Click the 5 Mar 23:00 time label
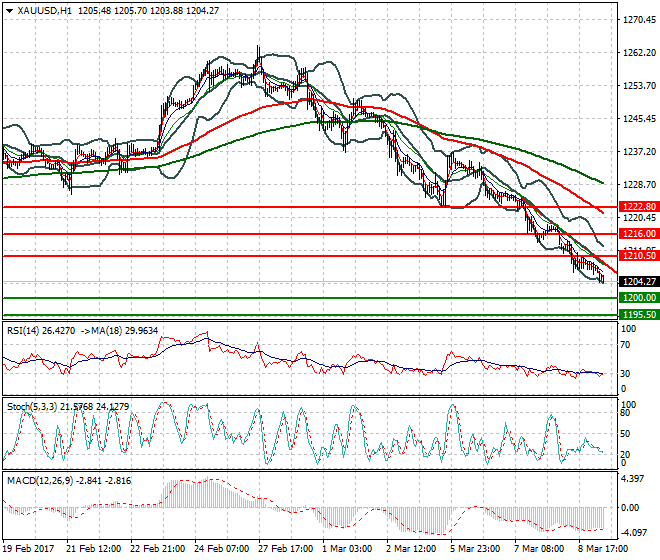This screenshot has height=560, width=660. (475, 549)
